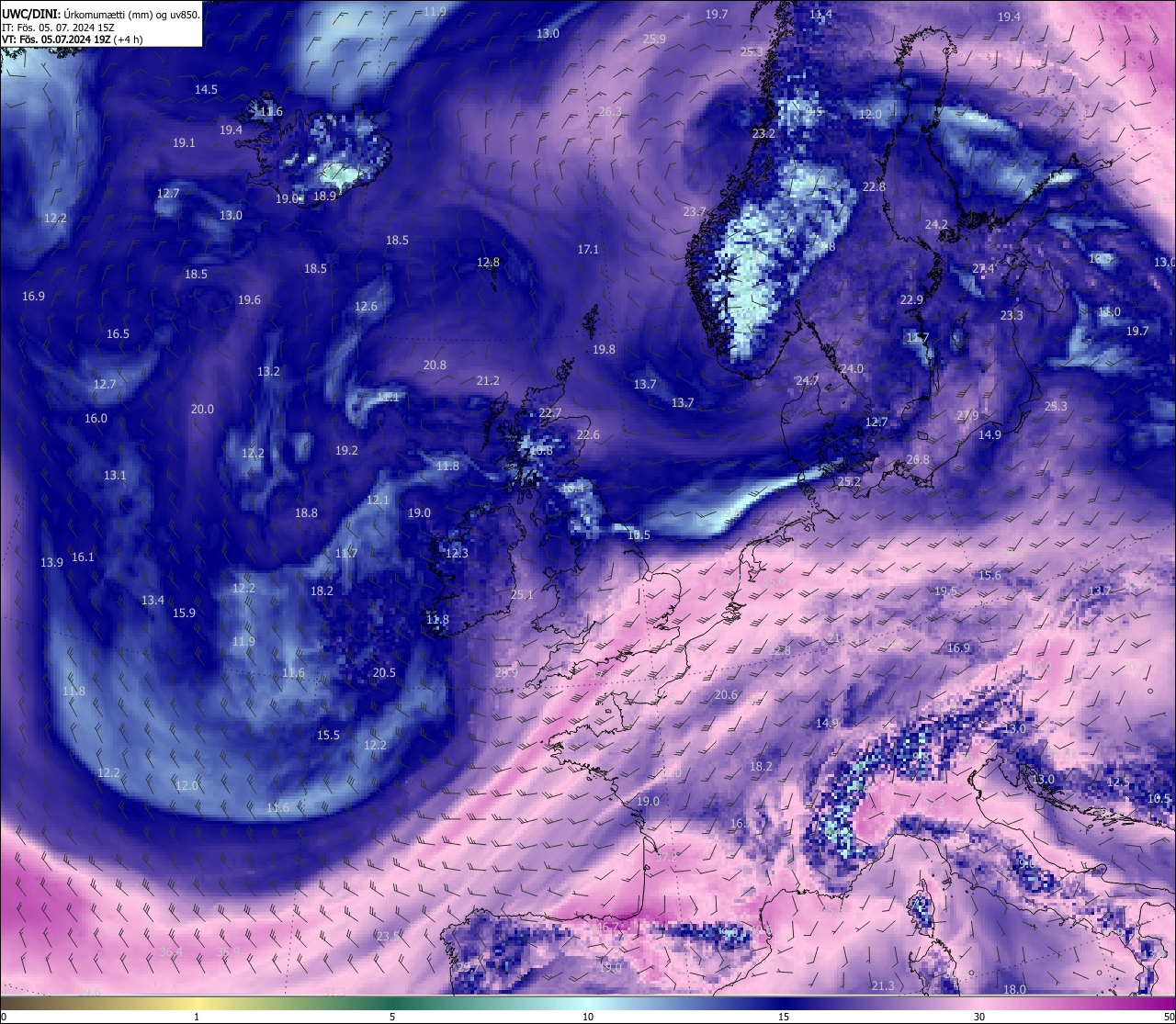
Task: Click the map value '20.0'
Action: point(202,410)
